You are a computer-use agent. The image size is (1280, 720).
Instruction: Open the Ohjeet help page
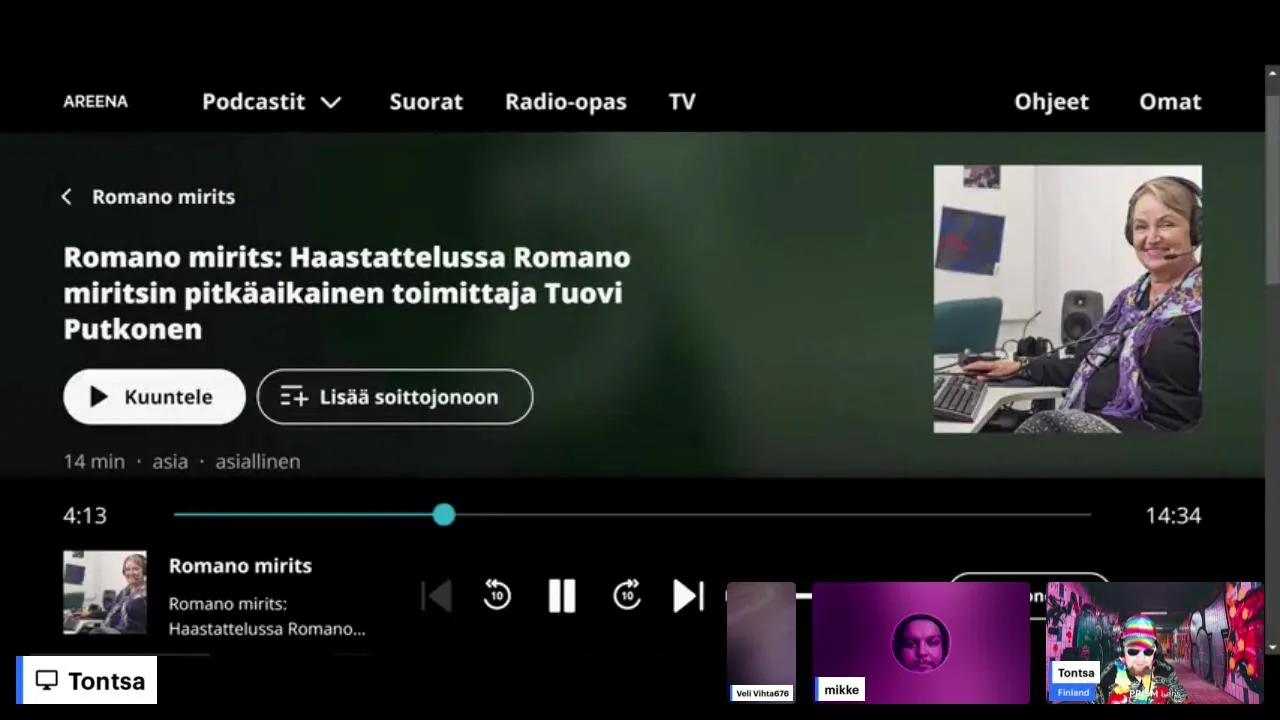tap(1051, 101)
